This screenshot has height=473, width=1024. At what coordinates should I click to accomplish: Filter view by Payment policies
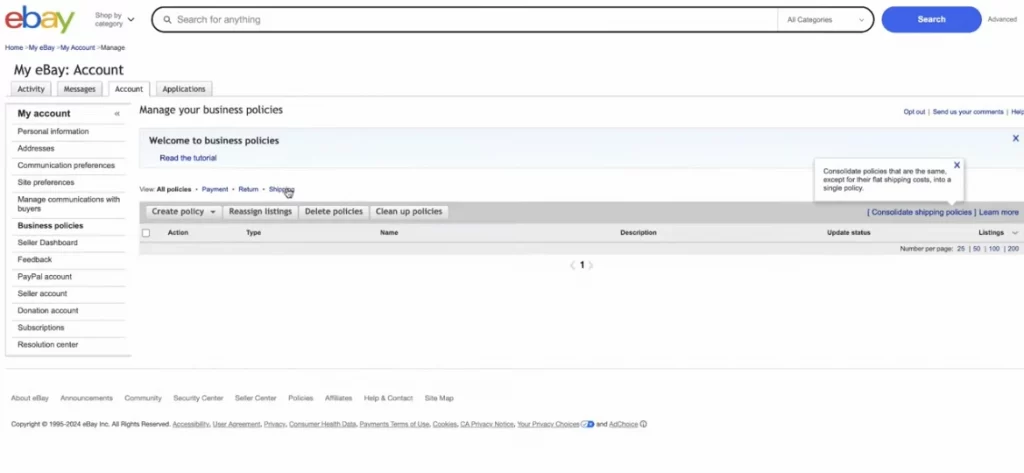pyautogui.click(x=215, y=189)
